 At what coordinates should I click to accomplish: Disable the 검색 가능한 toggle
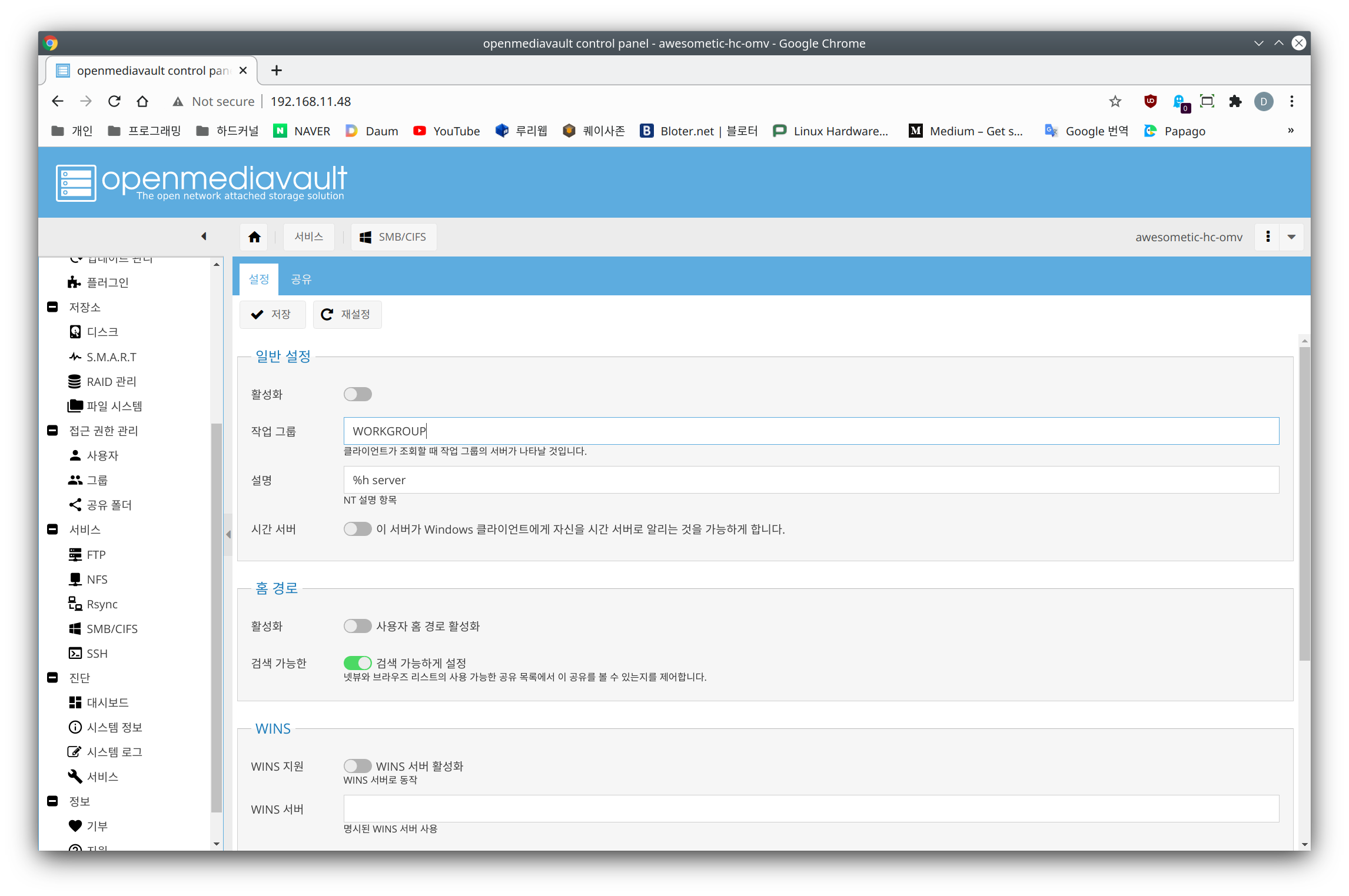357,663
